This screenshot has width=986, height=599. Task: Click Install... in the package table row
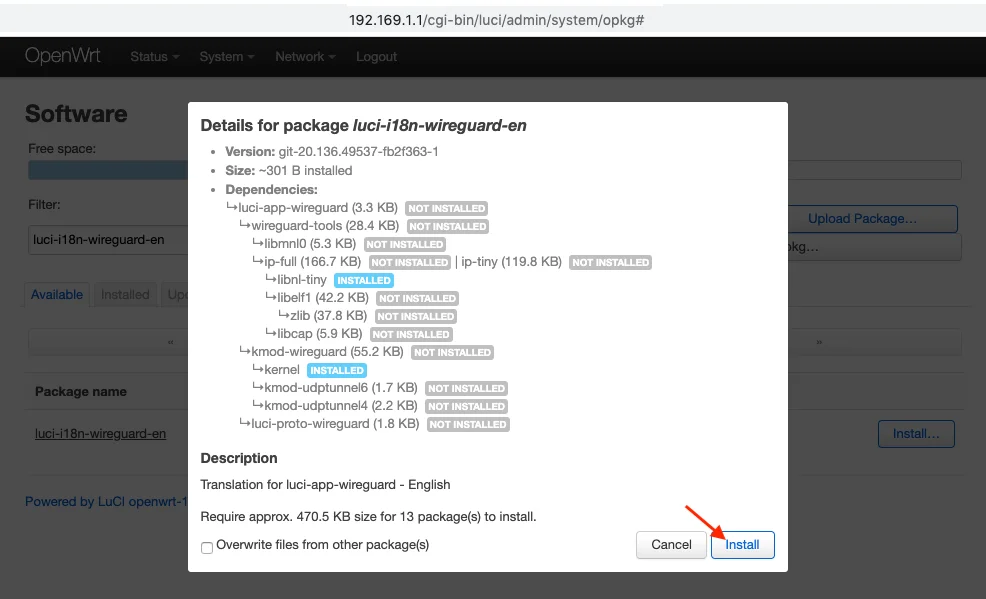click(915, 434)
